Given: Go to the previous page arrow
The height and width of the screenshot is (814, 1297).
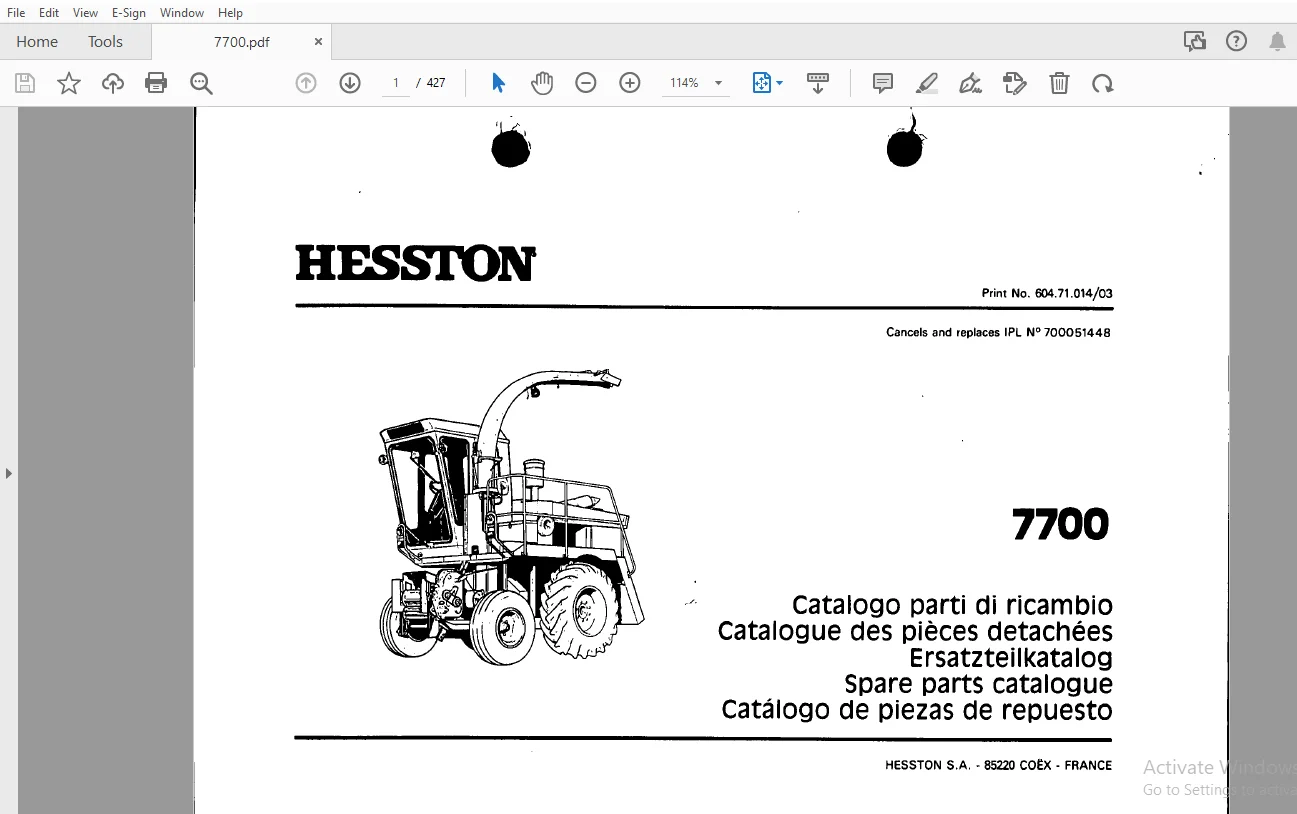Looking at the screenshot, I should [306, 83].
